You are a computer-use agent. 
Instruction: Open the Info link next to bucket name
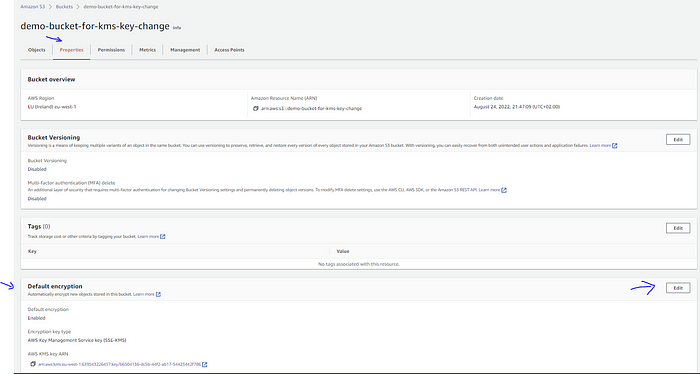tap(177, 28)
